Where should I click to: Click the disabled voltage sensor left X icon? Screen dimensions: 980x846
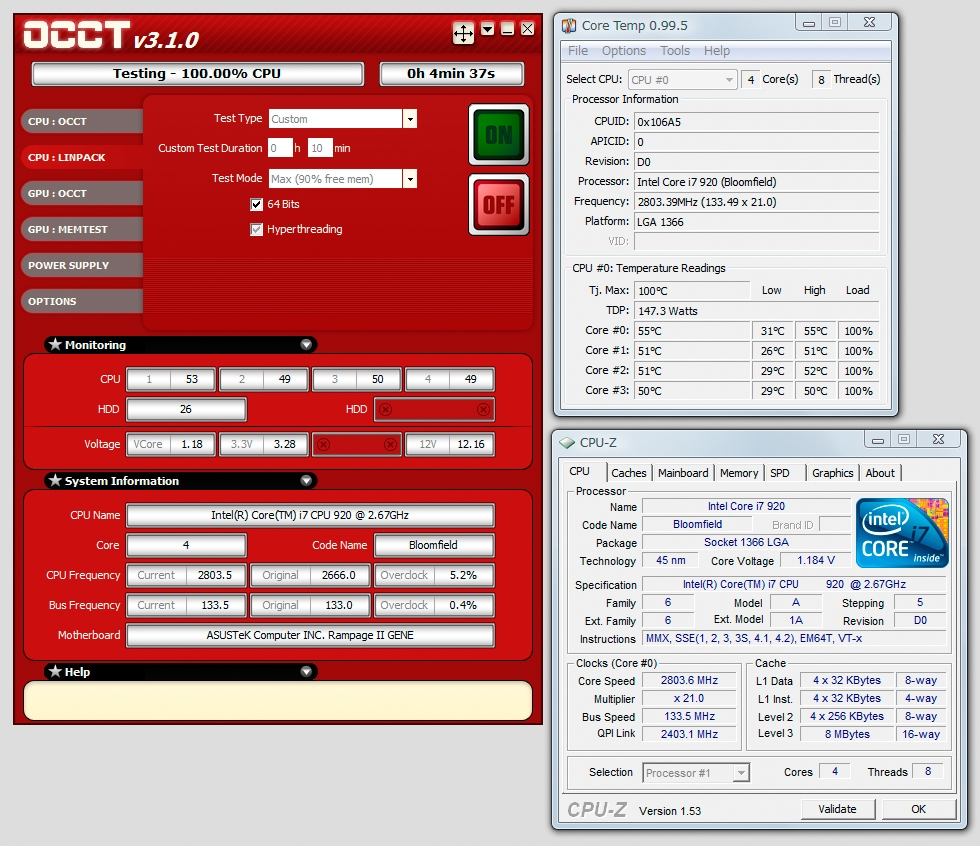pos(323,444)
